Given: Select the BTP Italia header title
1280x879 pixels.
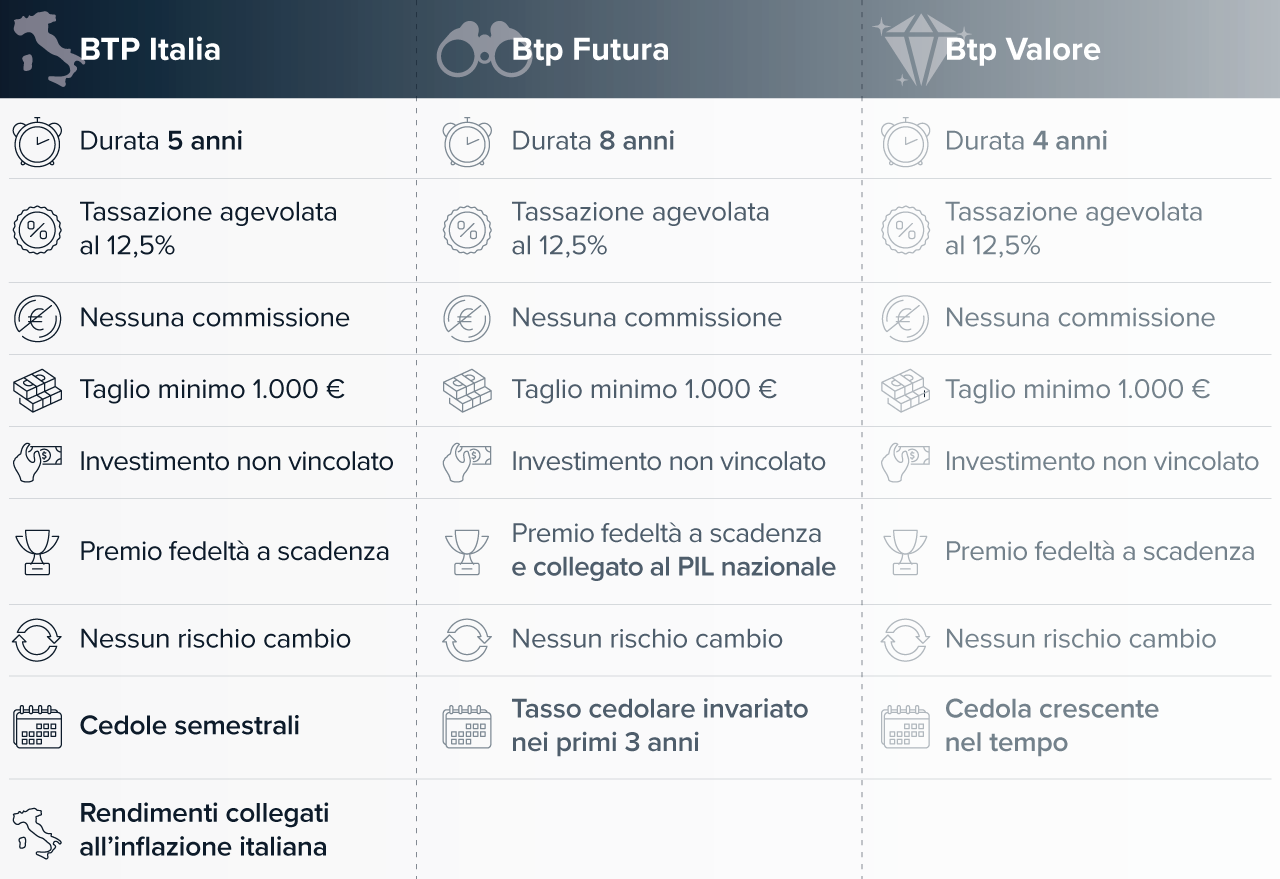Looking at the screenshot, I should 150,50.
